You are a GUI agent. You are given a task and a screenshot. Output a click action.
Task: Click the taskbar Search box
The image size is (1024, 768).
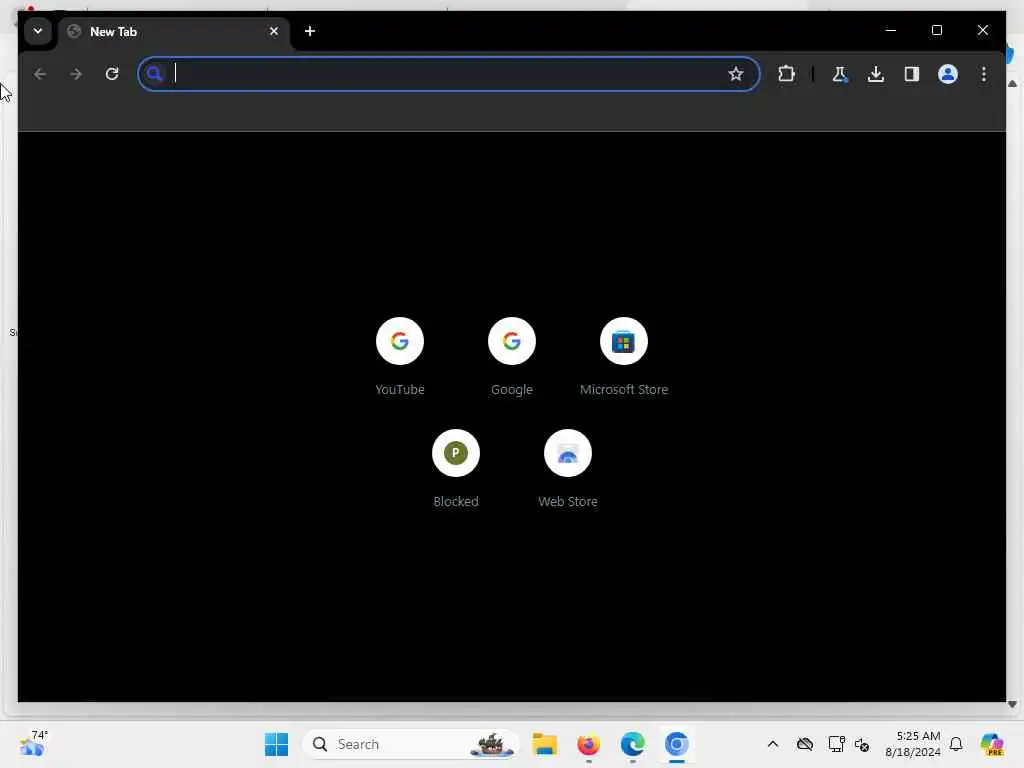[x=411, y=744]
